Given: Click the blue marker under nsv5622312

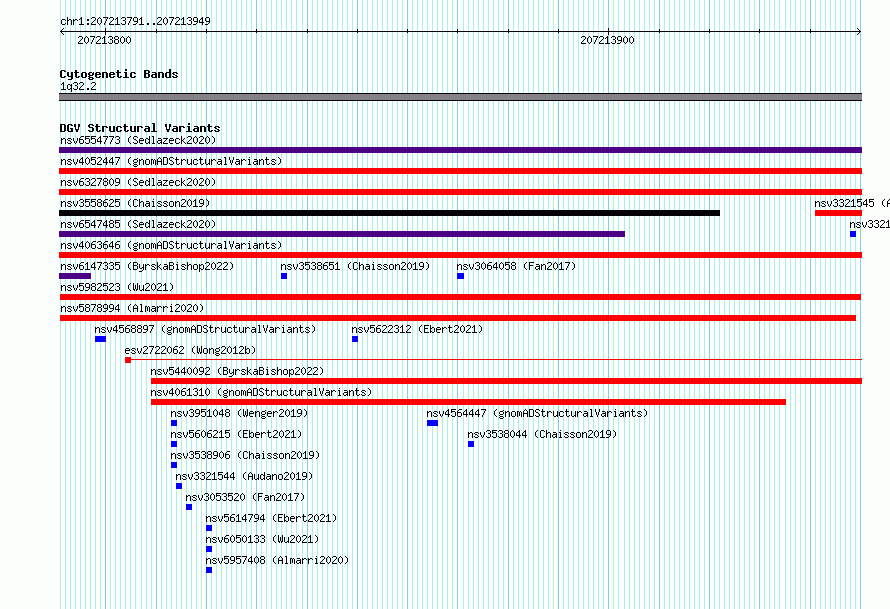Looking at the screenshot, I should tap(355, 339).
